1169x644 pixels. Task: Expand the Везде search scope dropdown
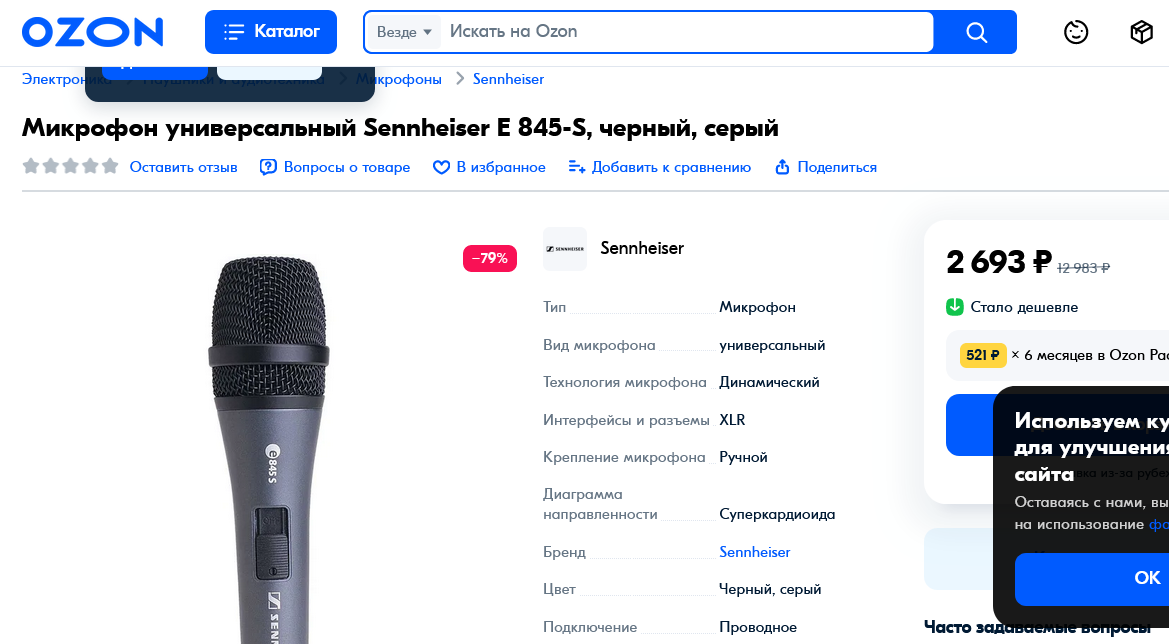point(404,32)
